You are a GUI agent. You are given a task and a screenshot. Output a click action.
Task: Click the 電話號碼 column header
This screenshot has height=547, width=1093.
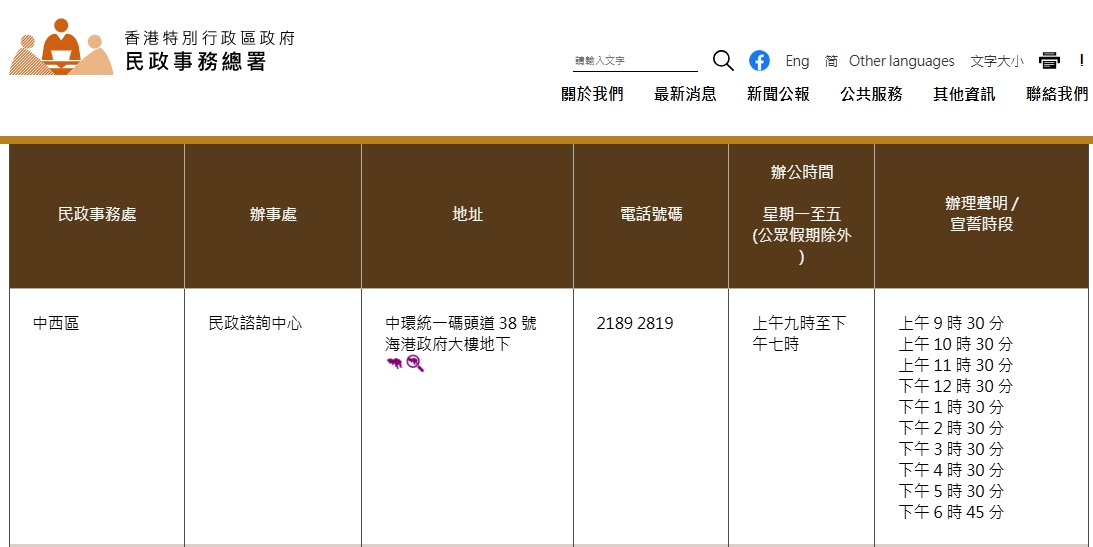[x=651, y=215]
